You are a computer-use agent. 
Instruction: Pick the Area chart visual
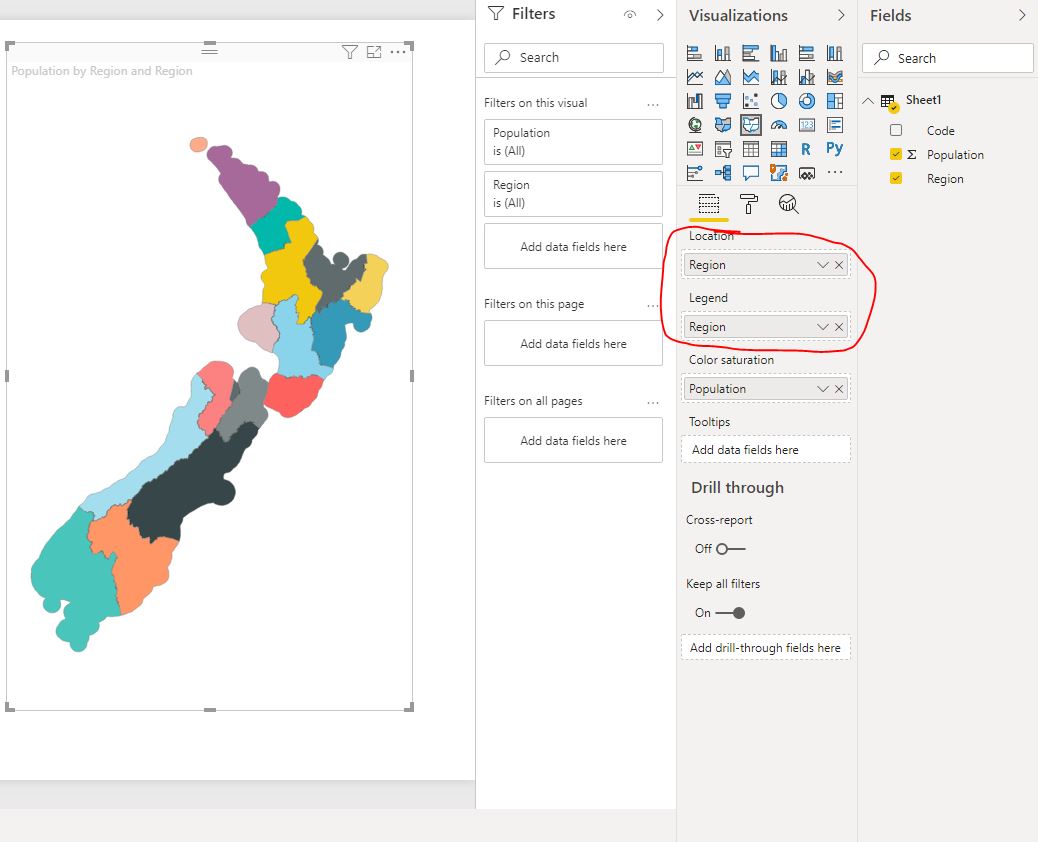tap(723, 77)
